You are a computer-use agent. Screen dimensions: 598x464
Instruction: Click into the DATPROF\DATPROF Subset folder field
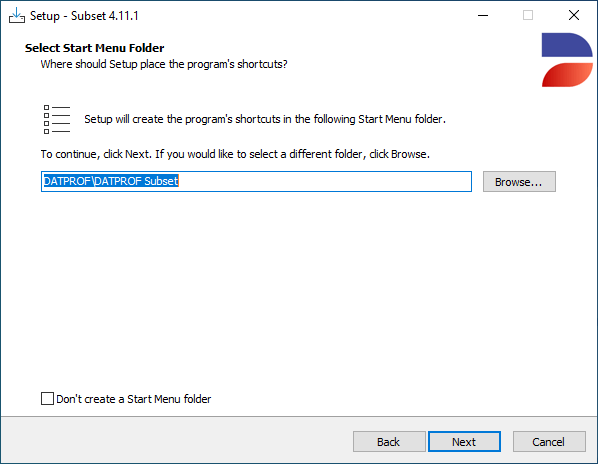(256, 181)
